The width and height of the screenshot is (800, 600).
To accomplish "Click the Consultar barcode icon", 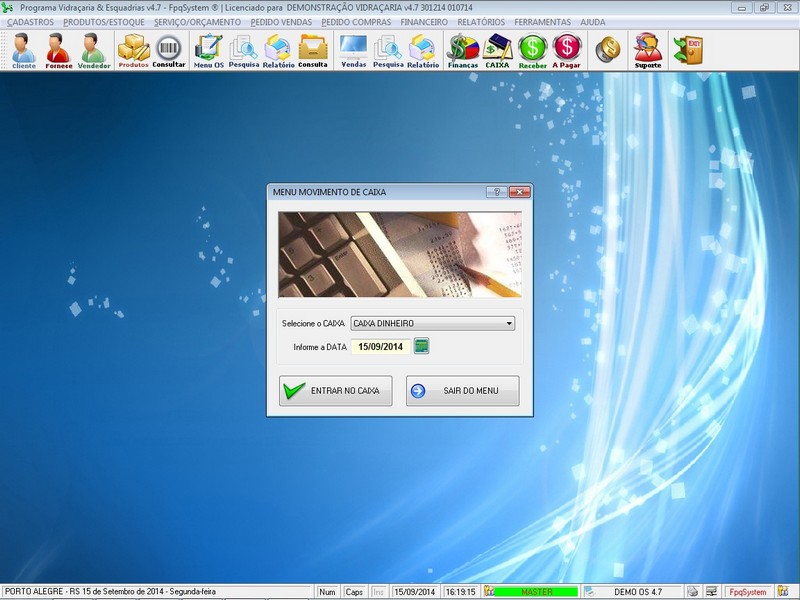I will tap(169, 49).
